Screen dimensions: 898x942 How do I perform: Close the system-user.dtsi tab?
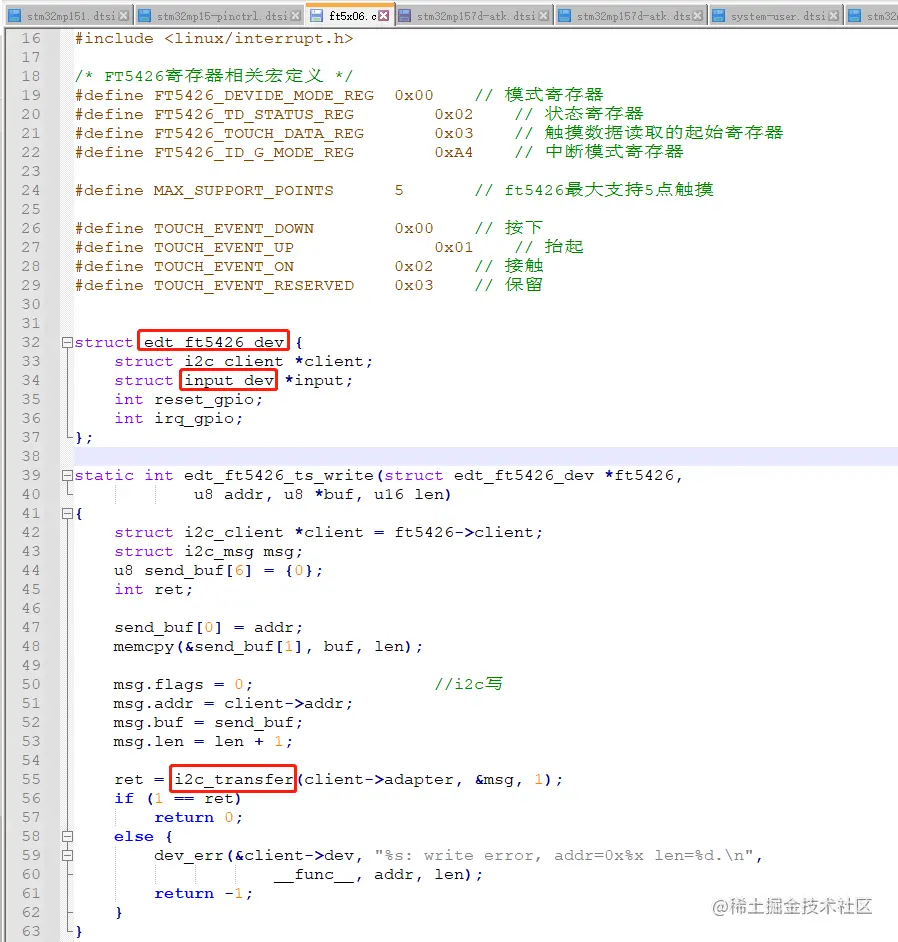[833, 16]
